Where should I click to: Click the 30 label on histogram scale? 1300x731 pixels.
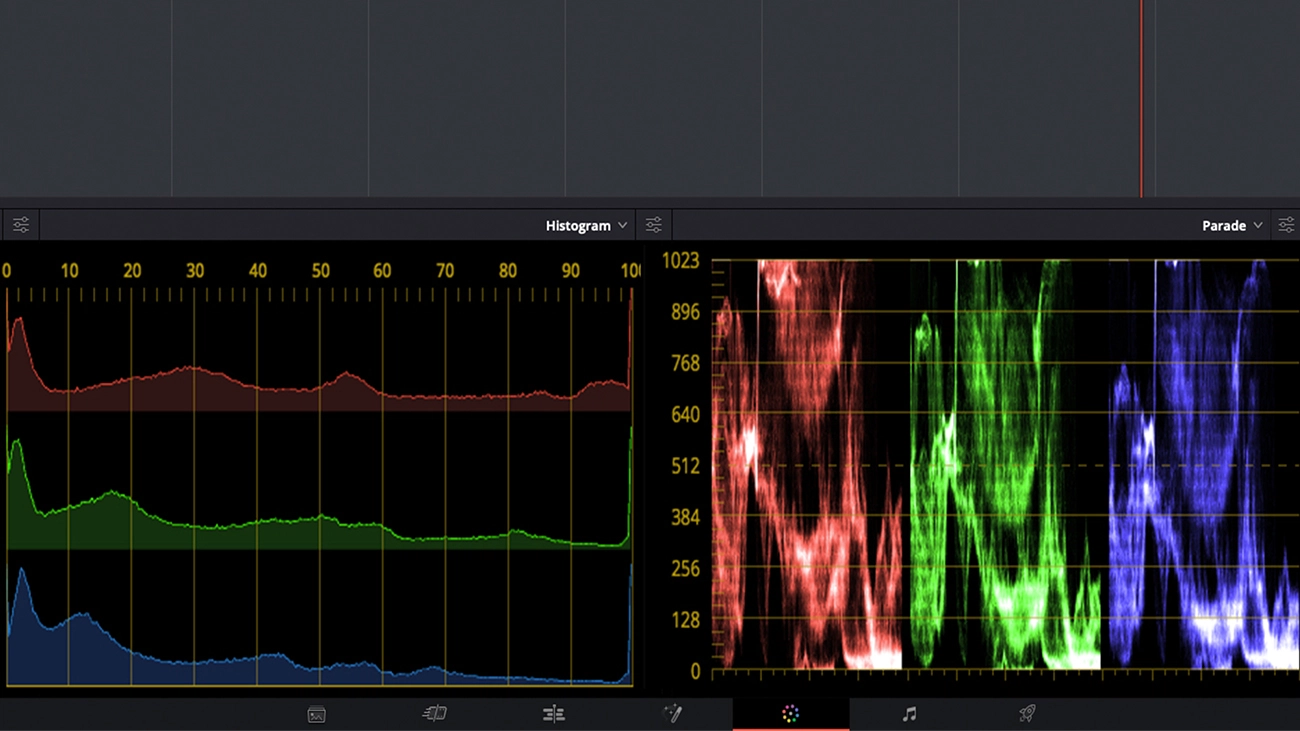point(194,271)
